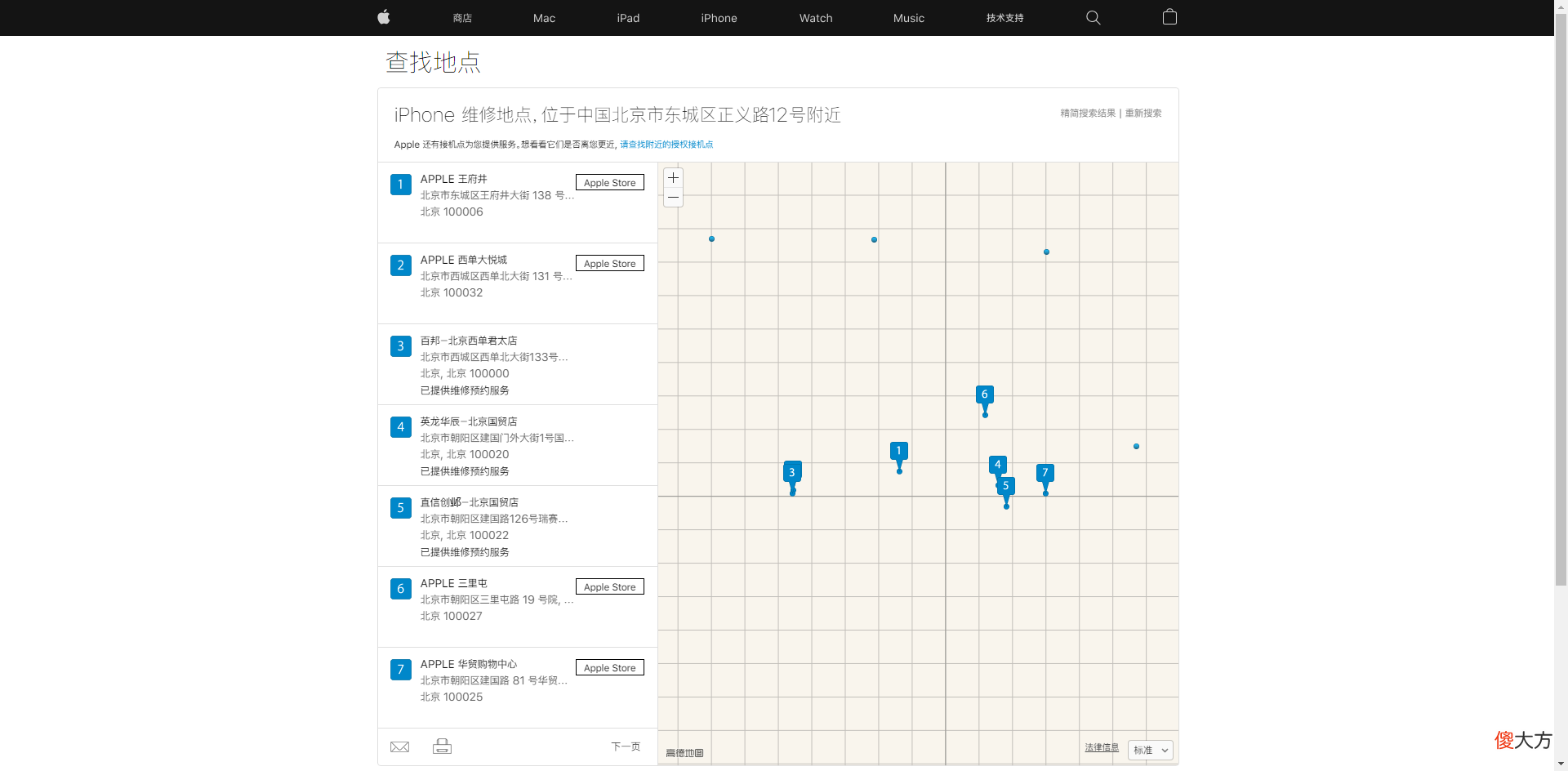Click the 重新搜索 link

click(x=1143, y=114)
